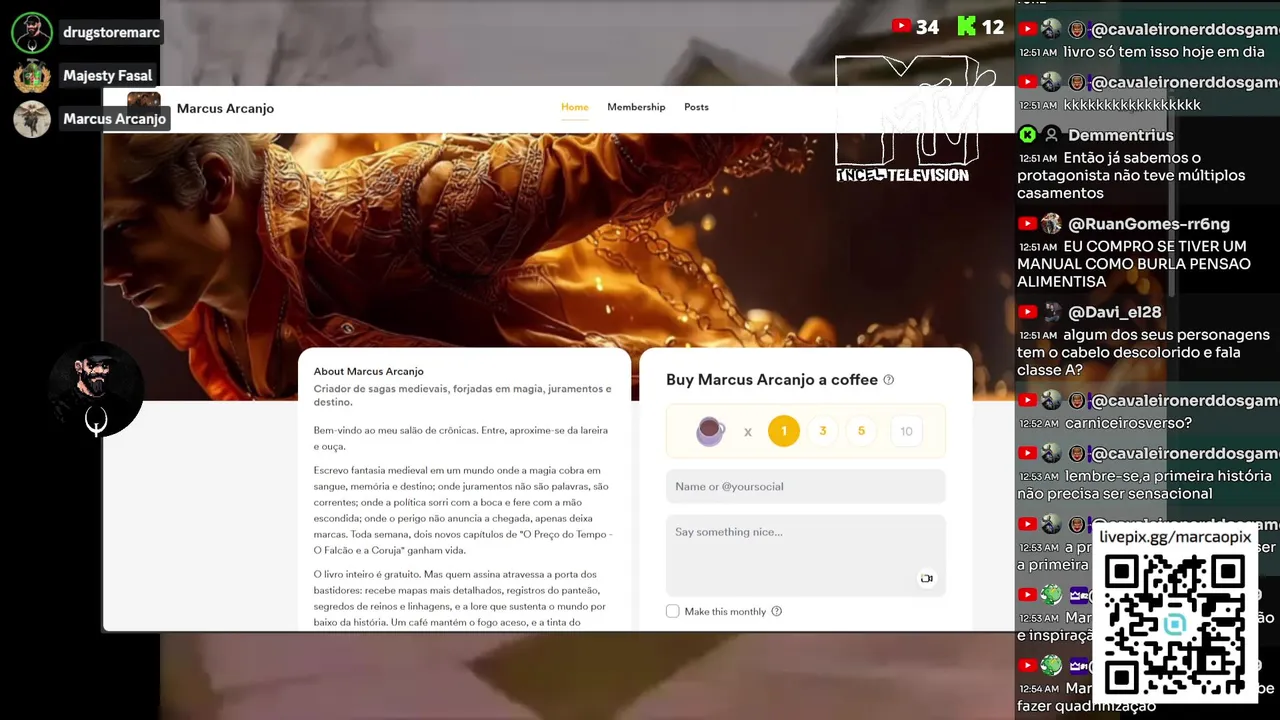
Task: Click the livepix.gg/marcaopix link text
Action: [x=1175, y=537]
